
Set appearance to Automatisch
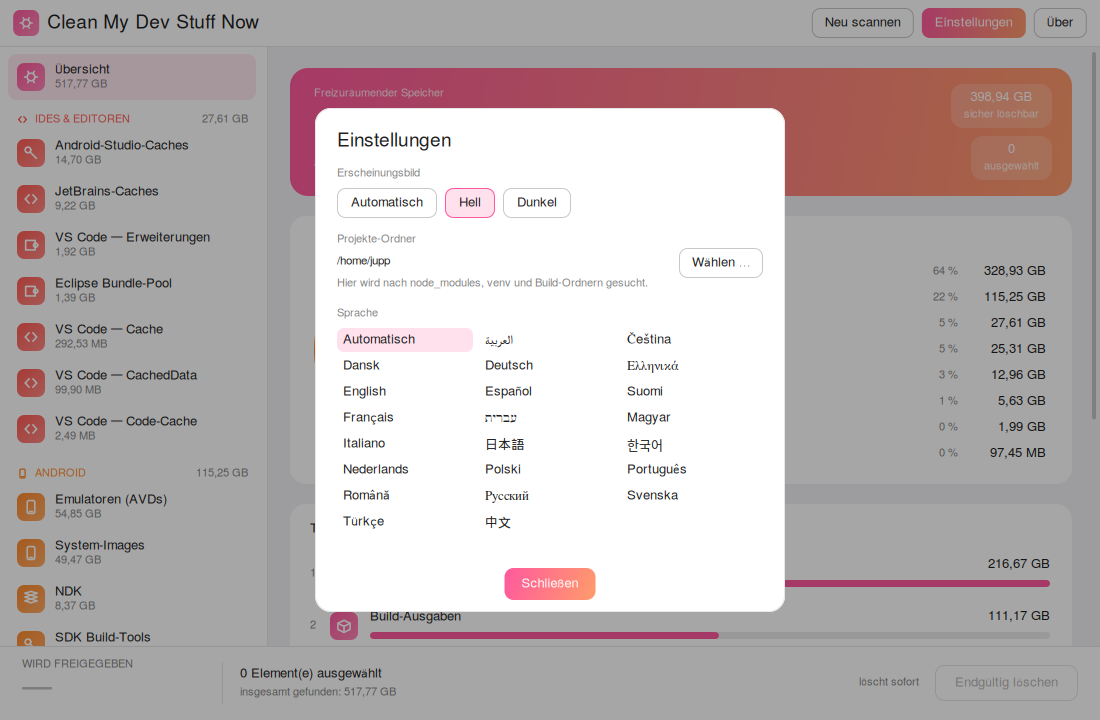(x=387, y=203)
